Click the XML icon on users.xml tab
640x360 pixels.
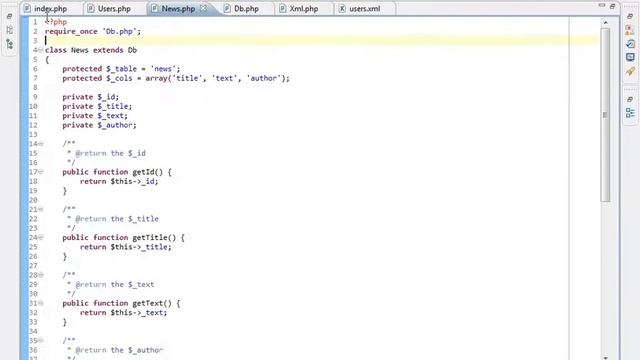coord(342,9)
